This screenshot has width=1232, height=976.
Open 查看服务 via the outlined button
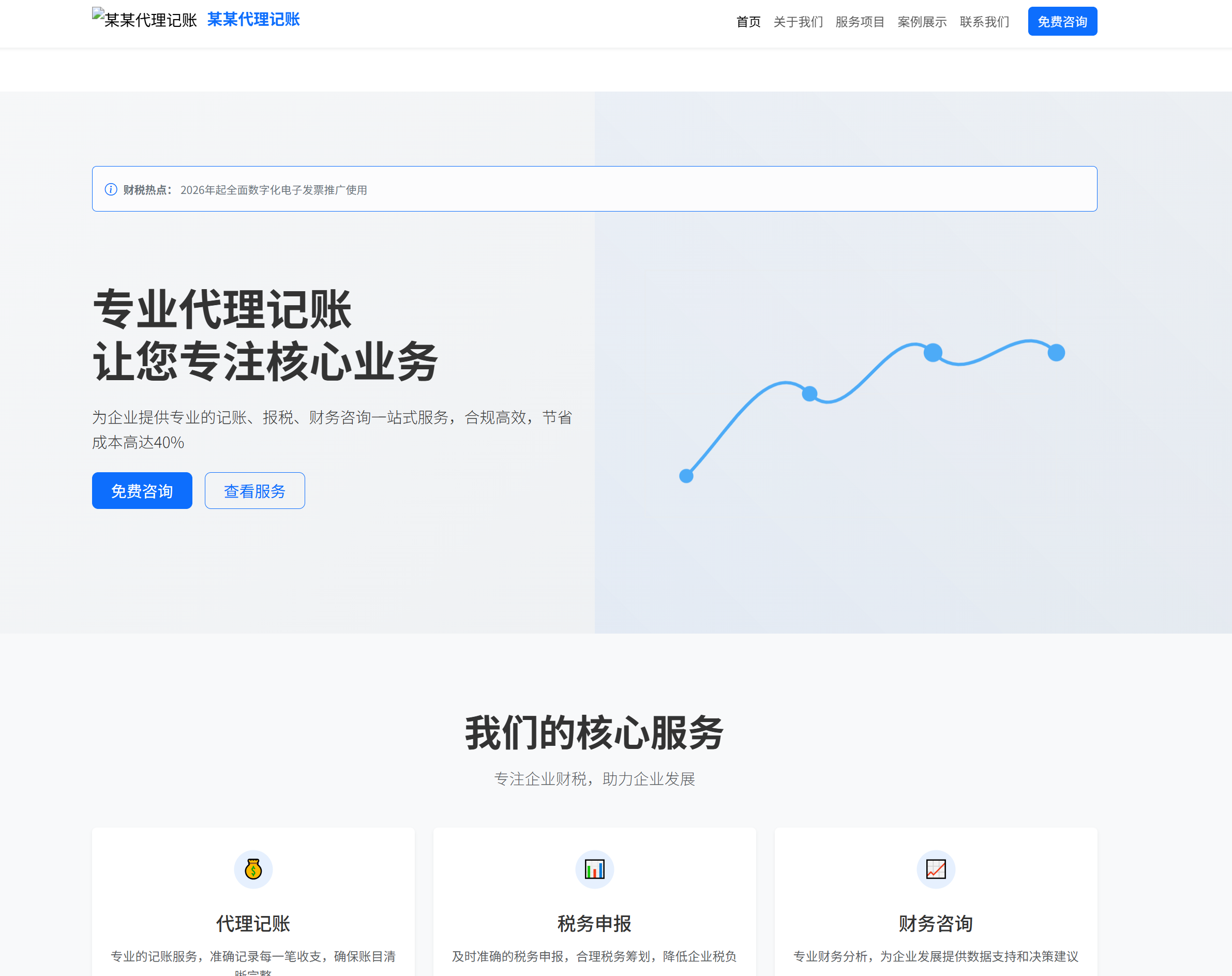(255, 490)
